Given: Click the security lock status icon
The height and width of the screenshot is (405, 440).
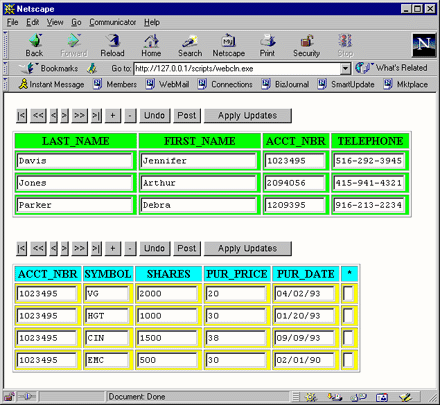Looking at the screenshot, I should tap(9, 396).
